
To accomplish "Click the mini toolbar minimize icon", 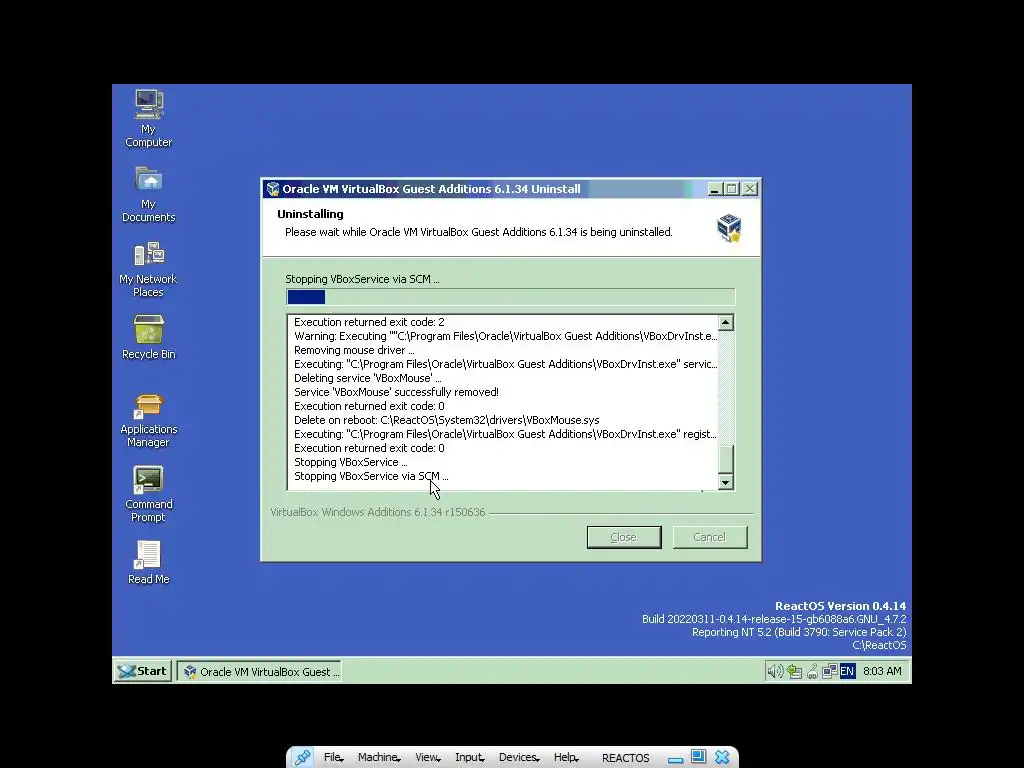I will 675,759.
